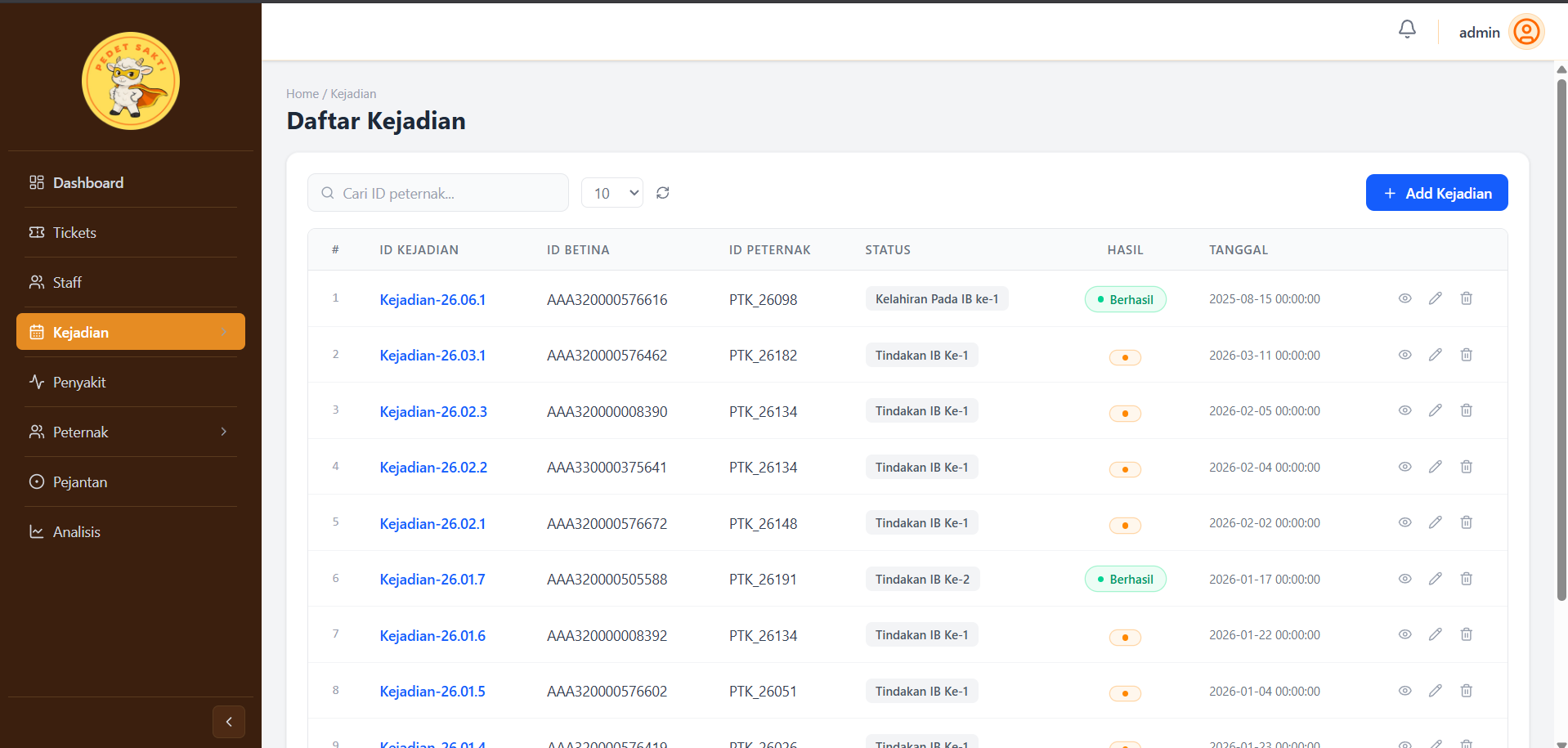Click the Kelahiran Pada IB ke-1 status
The height and width of the screenshot is (748, 1568).
tap(937, 298)
